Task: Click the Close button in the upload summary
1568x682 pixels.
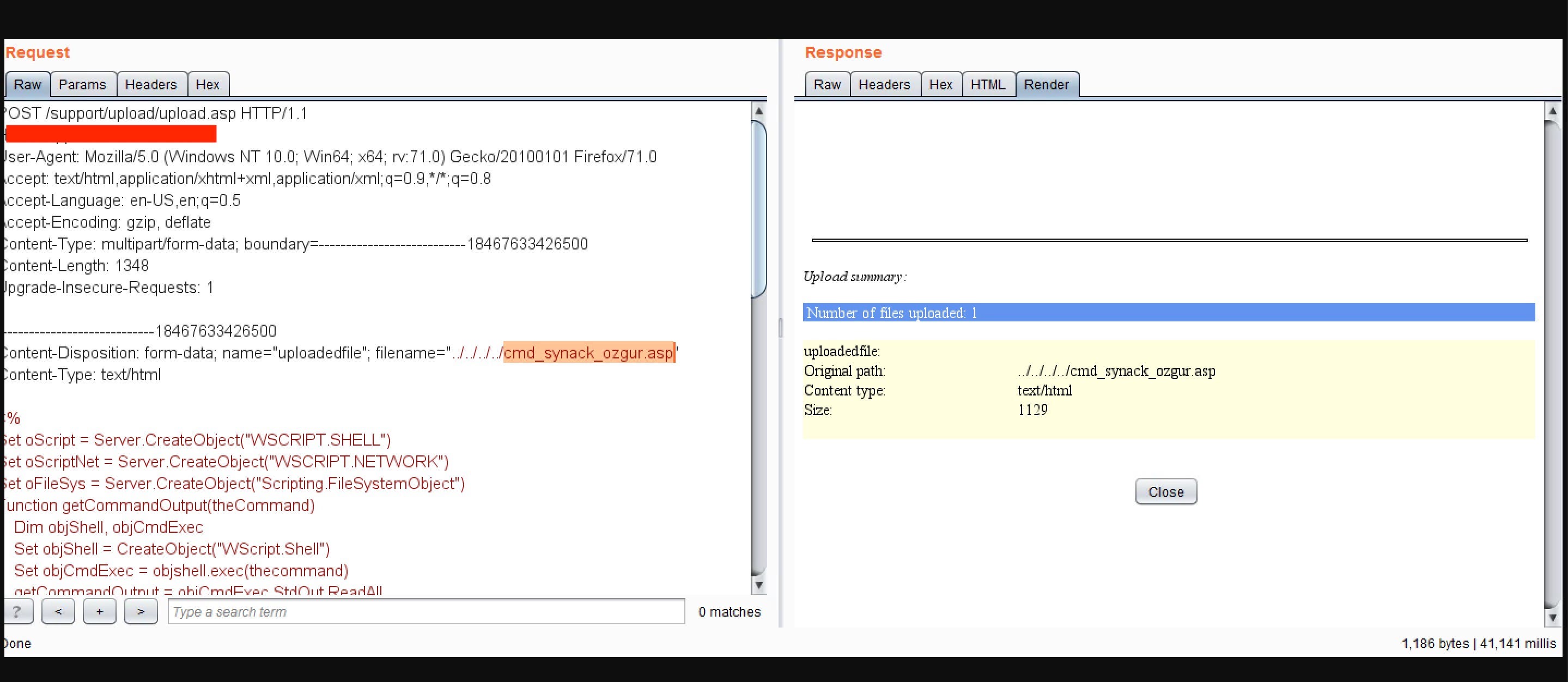Action: 1165,491
